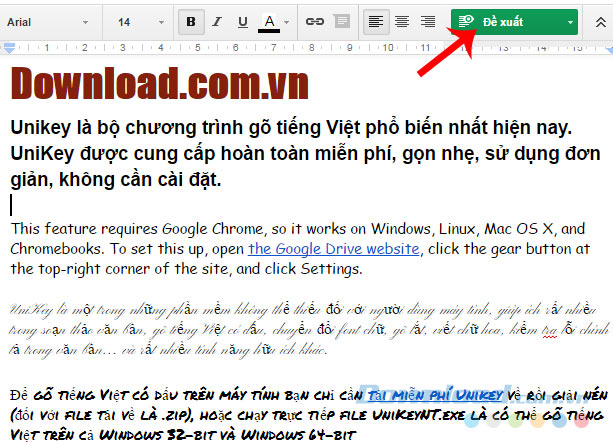Align text to the right

(x=428, y=21)
